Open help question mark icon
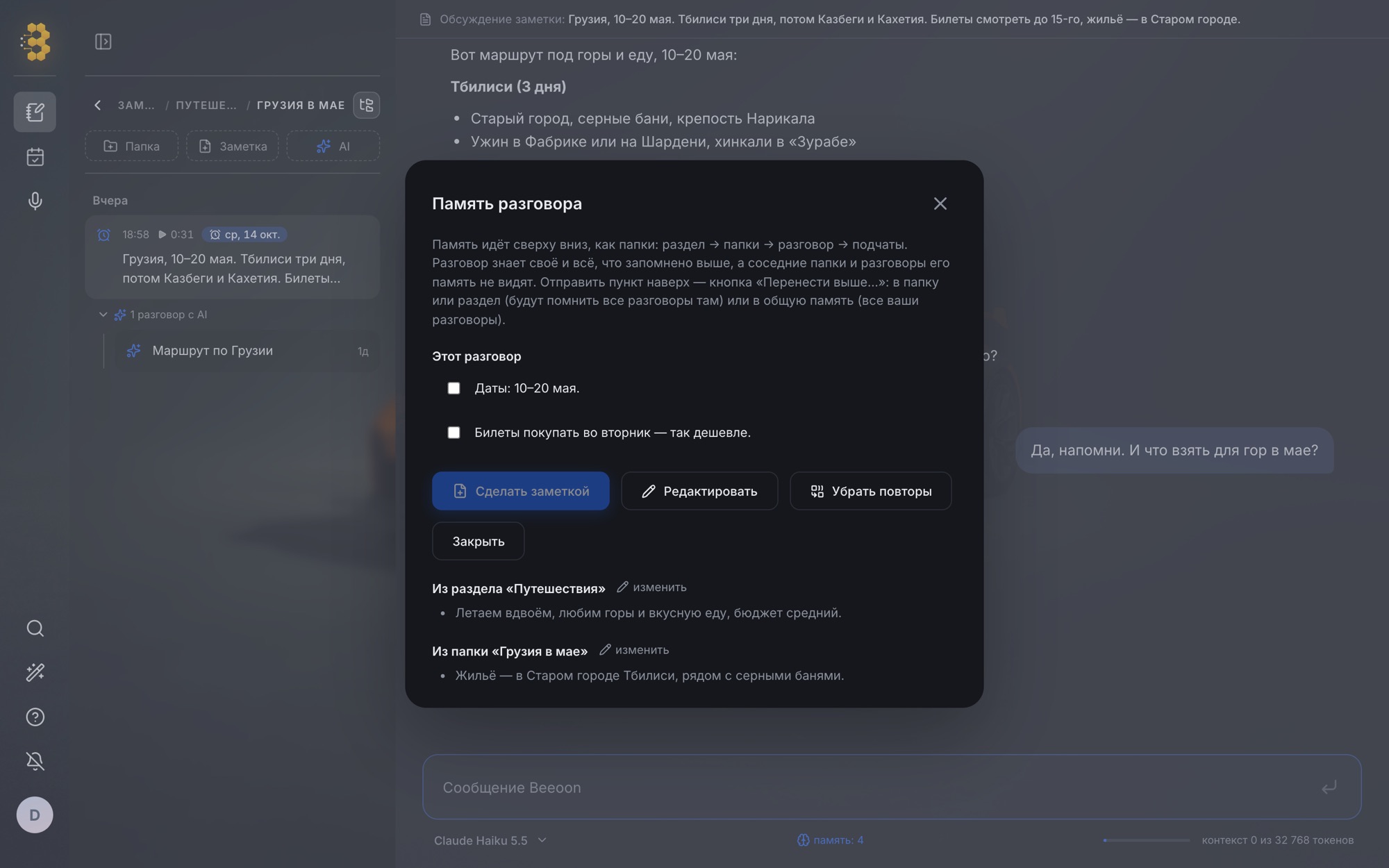This screenshot has height=868, width=1389. click(x=35, y=717)
